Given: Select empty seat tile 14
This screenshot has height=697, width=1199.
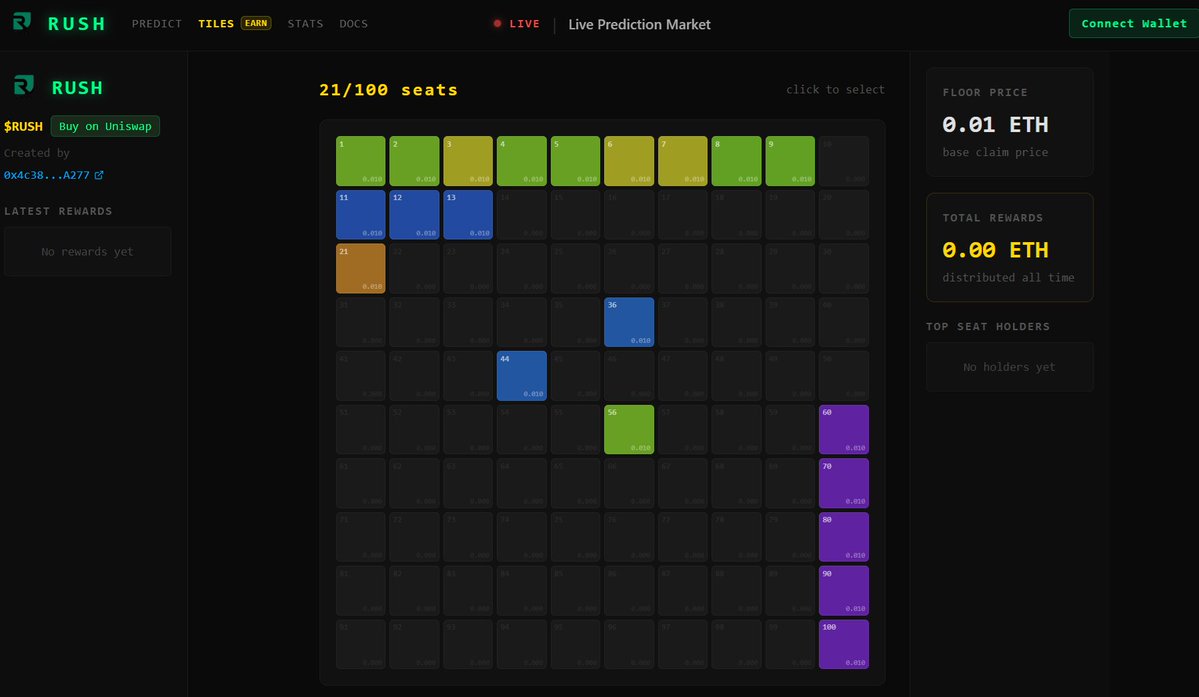Looking at the screenshot, I should click(x=522, y=215).
